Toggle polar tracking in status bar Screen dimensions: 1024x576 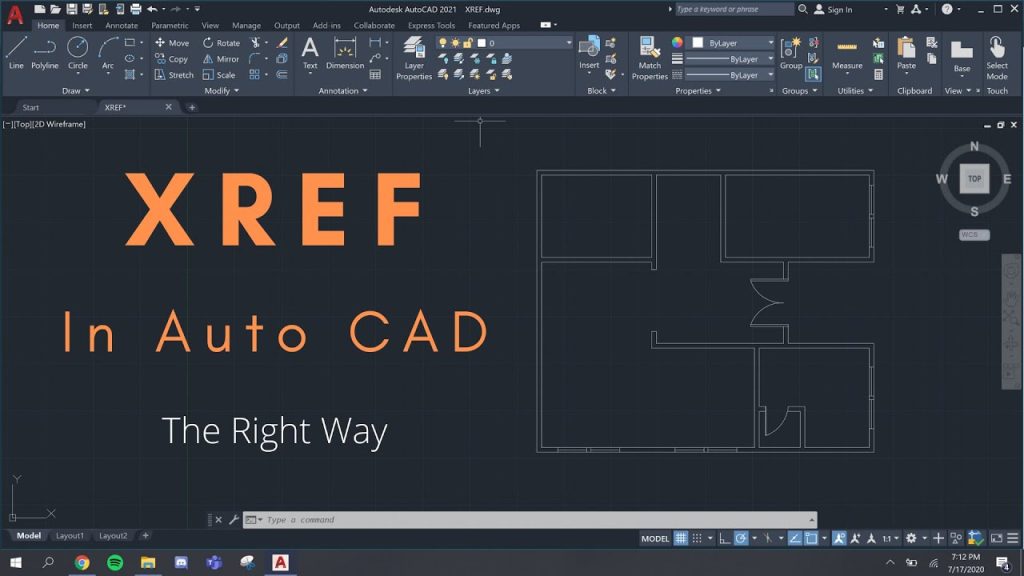click(x=741, y=538)
